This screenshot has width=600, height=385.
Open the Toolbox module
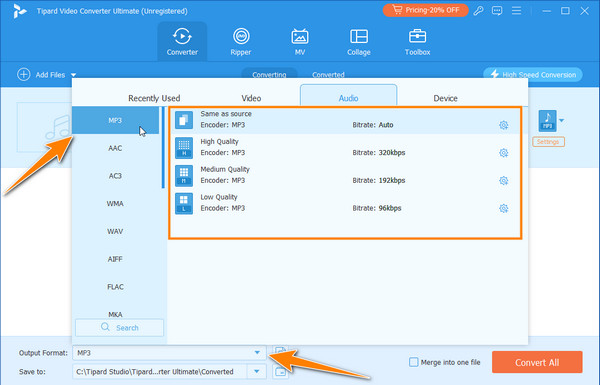[x=417, y=42]
